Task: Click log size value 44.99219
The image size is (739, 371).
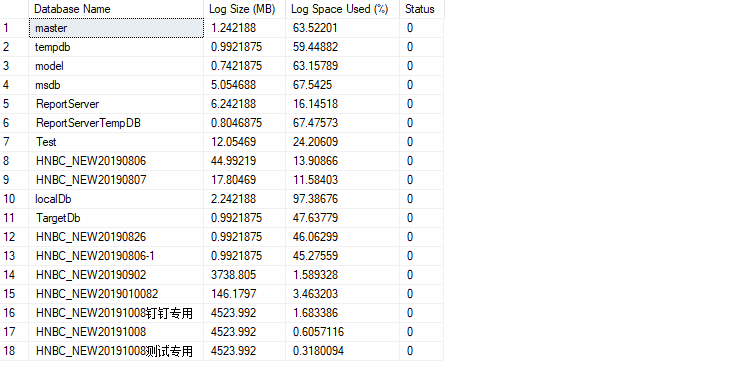Action: coord(233,161)
